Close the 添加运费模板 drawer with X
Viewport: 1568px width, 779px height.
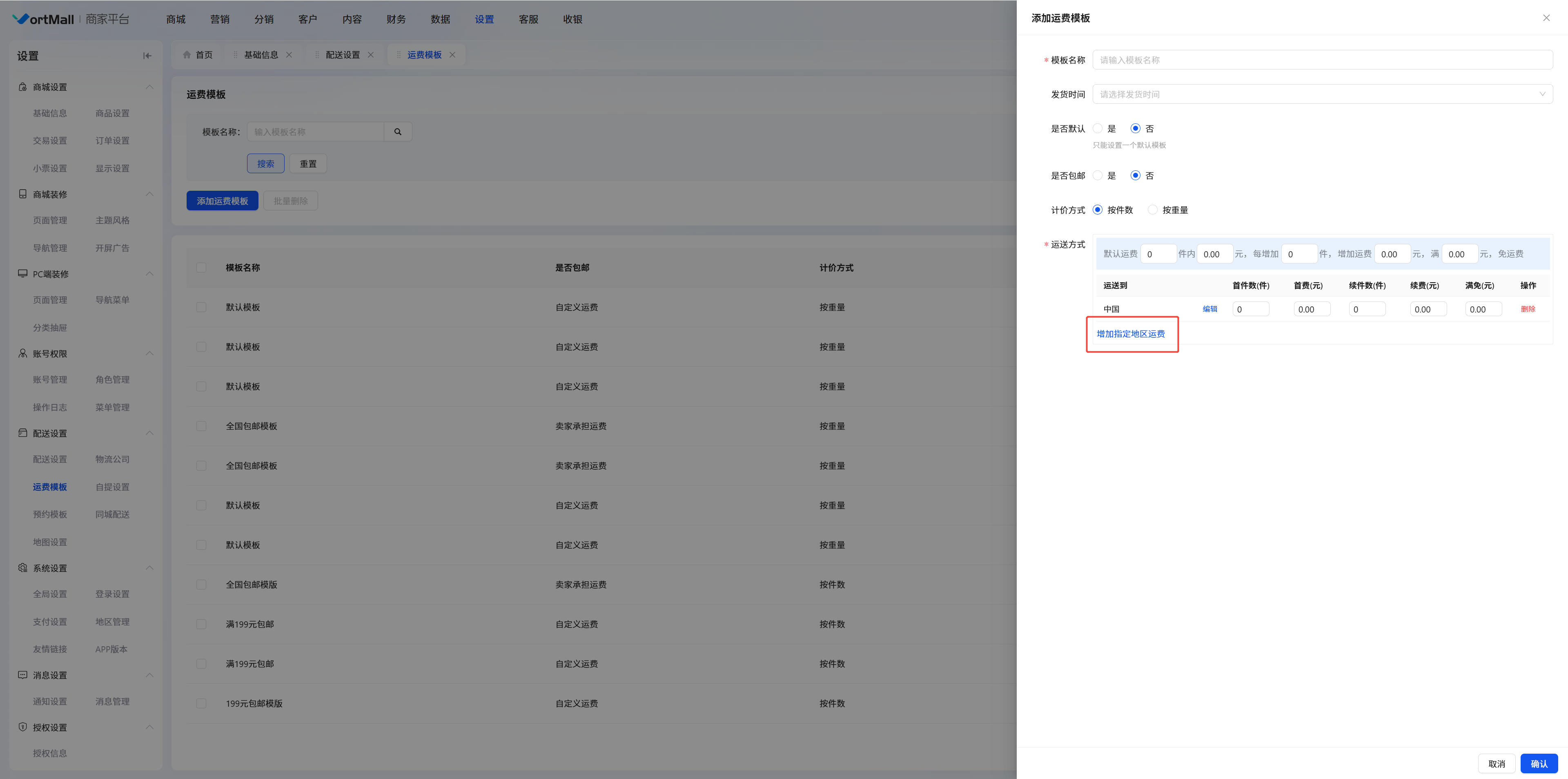(1546, 18)
